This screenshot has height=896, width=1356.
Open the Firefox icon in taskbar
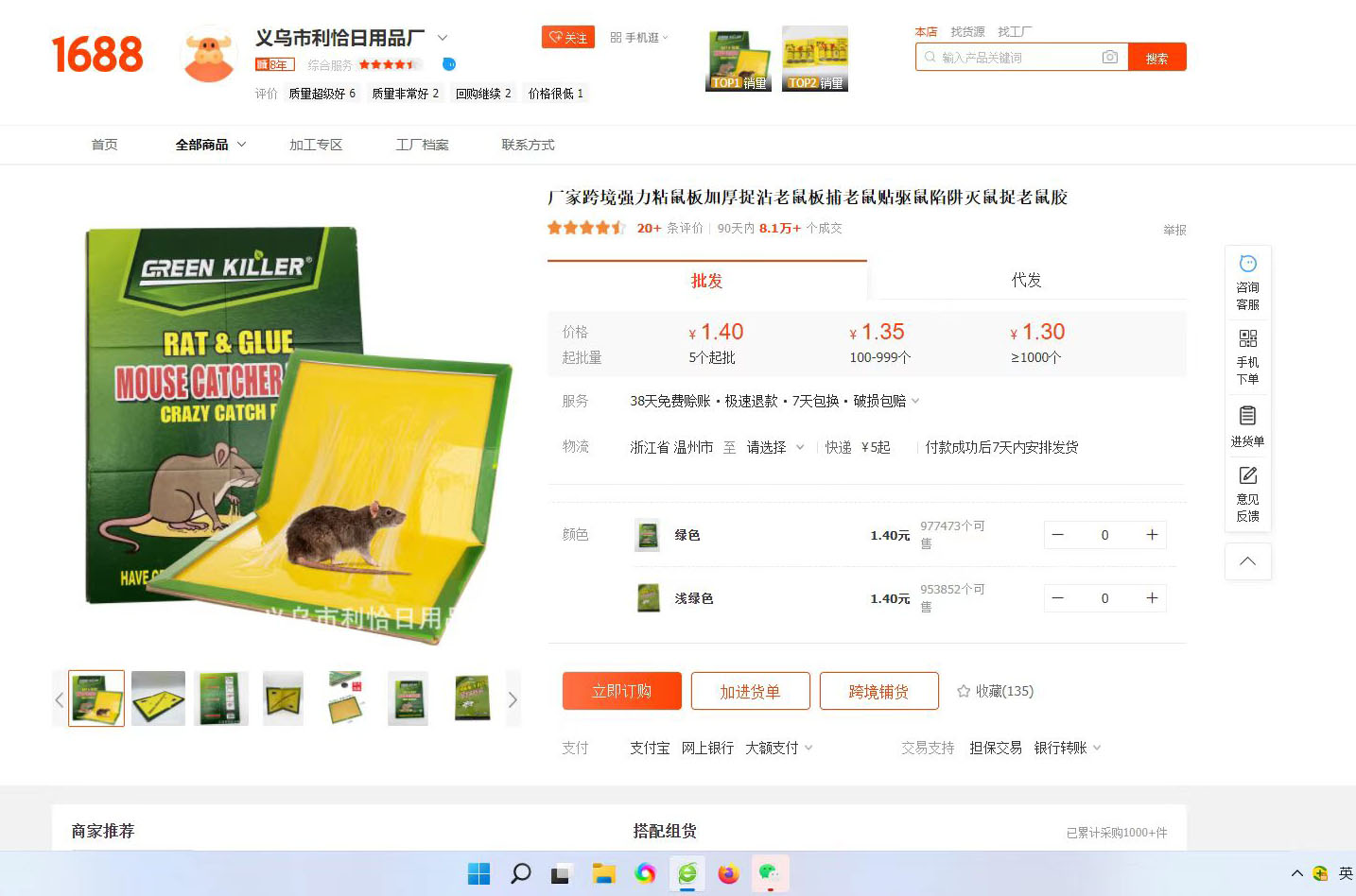[728, 873]
